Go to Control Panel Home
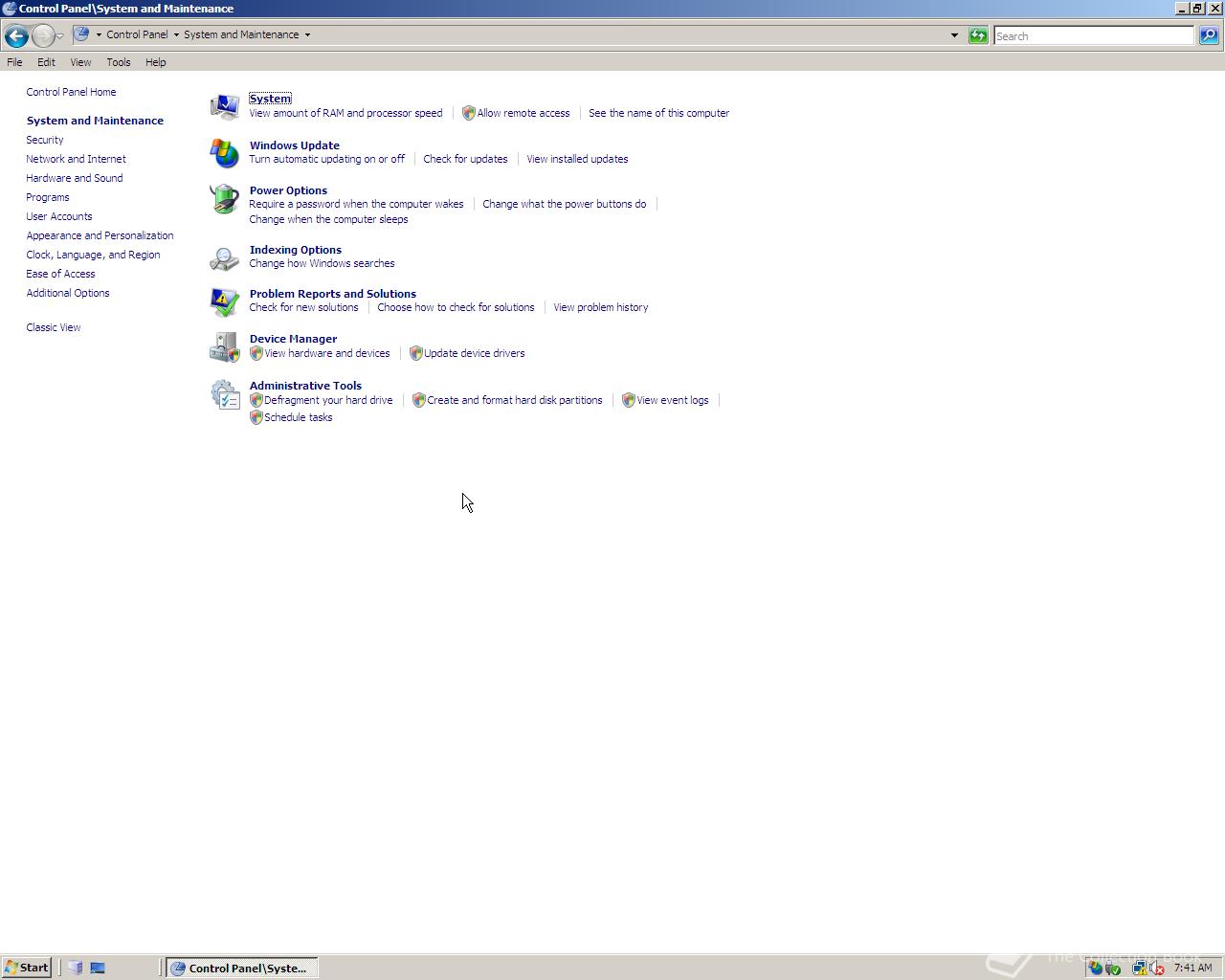The width and height of the screenshot is (1225, 980). coord(71,92)
